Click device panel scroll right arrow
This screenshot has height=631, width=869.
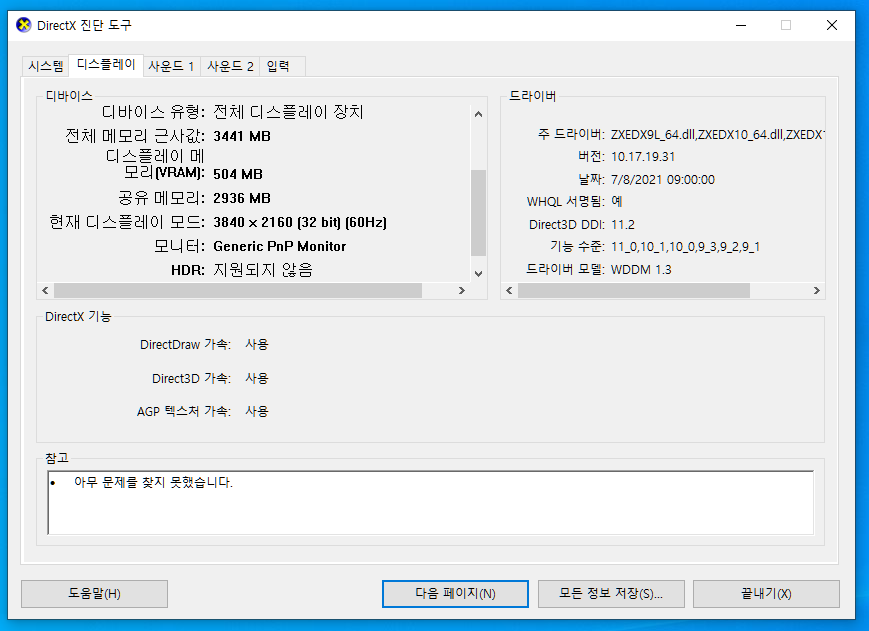click(462, 290)
